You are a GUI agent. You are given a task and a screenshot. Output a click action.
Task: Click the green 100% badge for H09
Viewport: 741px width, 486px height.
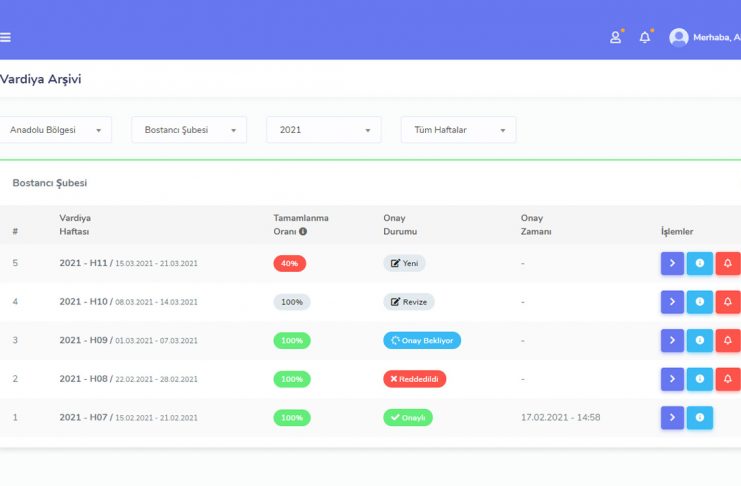click(x=292, y=340)
